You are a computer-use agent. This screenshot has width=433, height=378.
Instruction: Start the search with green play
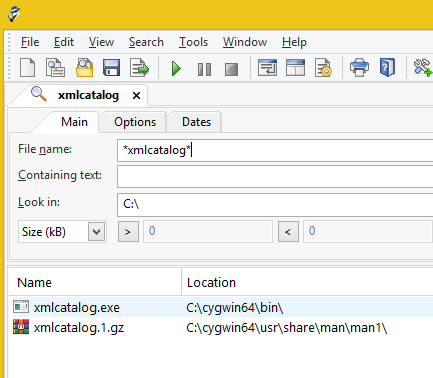pyautogui.click(x=176, y=69)
